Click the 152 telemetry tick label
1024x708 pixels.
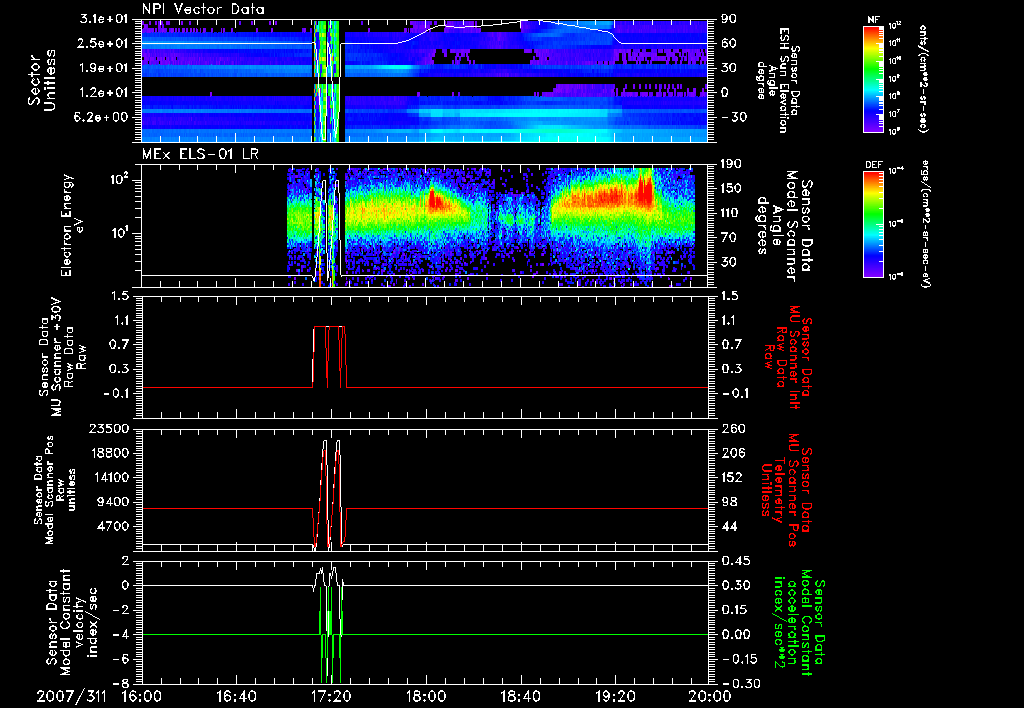tap(731, 477)
